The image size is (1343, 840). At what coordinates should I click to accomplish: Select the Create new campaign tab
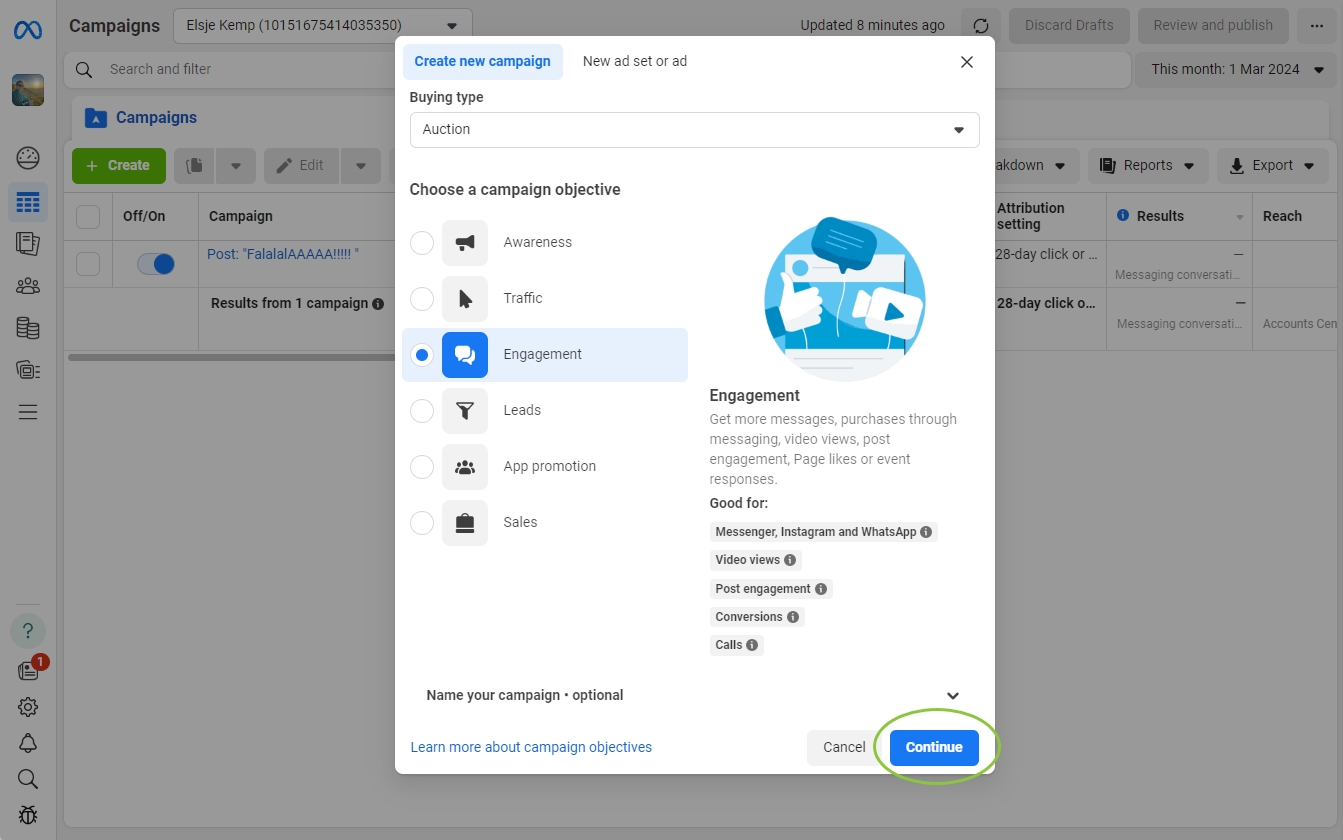coord(482,62)
